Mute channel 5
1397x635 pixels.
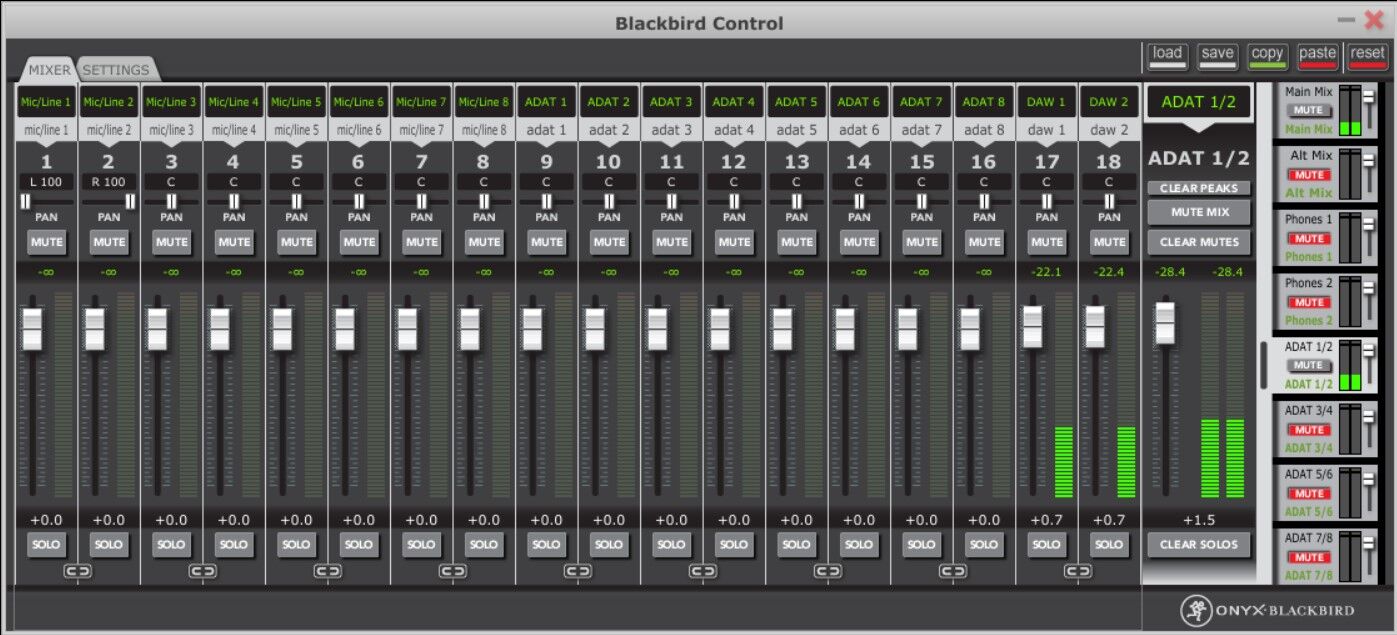coord(297,242)
